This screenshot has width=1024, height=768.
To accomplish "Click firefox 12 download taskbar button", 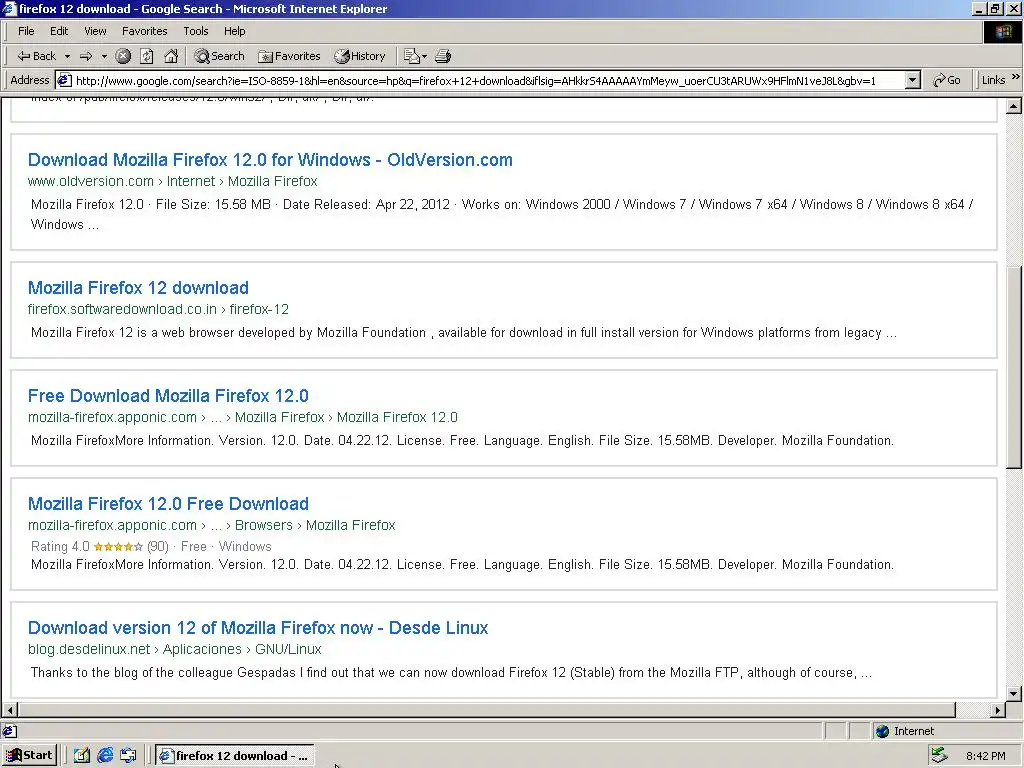I will pyautogui.click(x=234, y=756).
